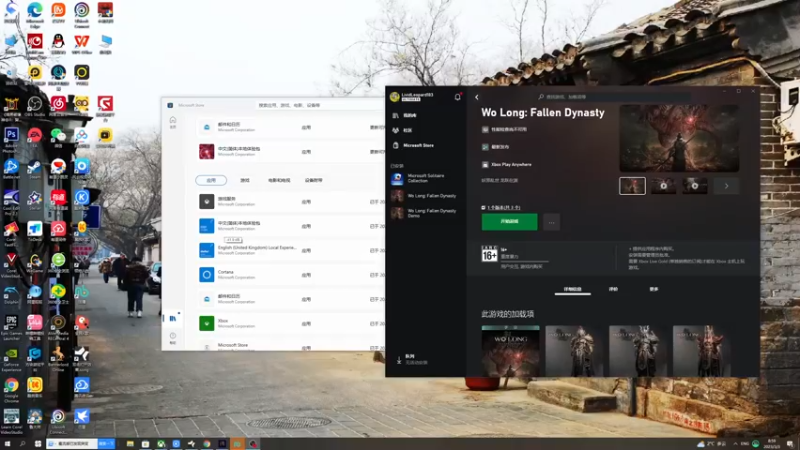Open Xbox app row in Microsoft Store library
The height and width of the screenshot is (450, 800).
click(x=290, y=323)
